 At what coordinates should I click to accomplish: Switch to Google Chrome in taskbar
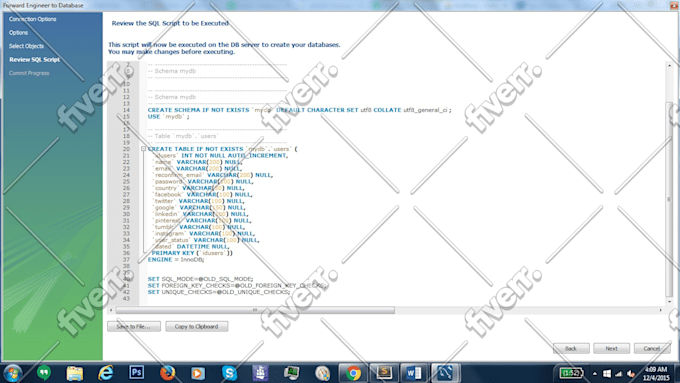tap(353, 373)
